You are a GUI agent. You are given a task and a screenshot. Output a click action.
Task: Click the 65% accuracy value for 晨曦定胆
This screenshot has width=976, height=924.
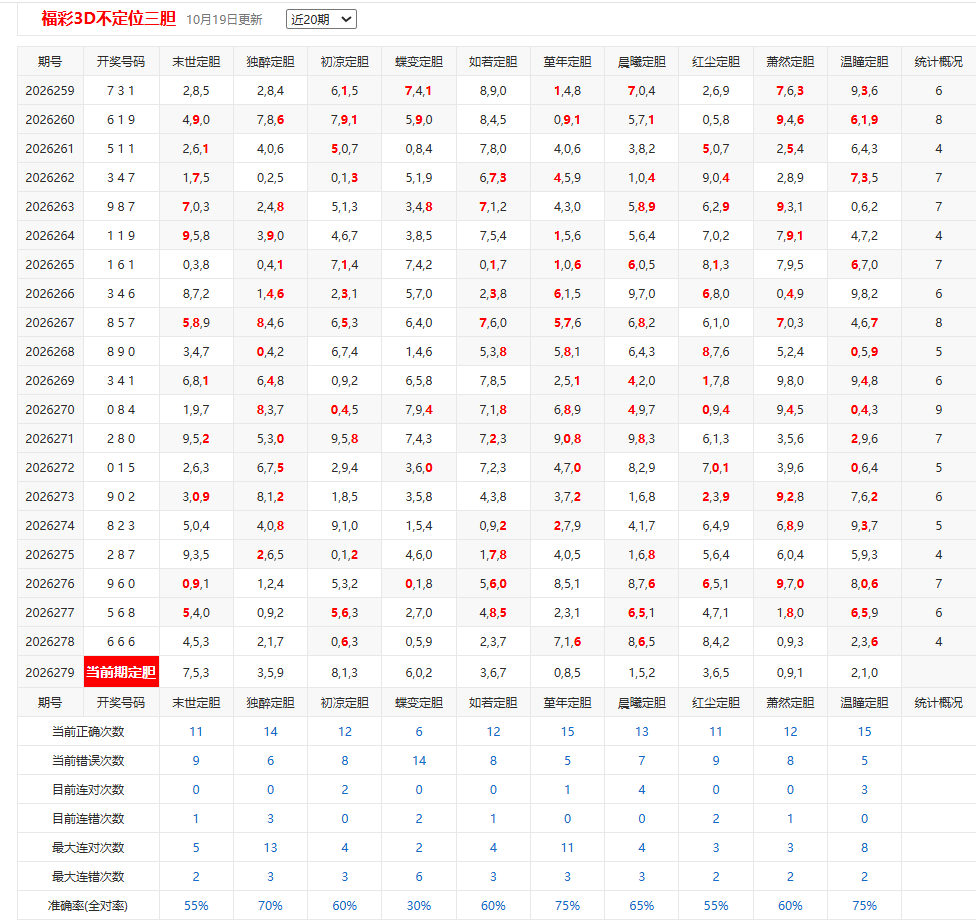(x=641, y=906)
